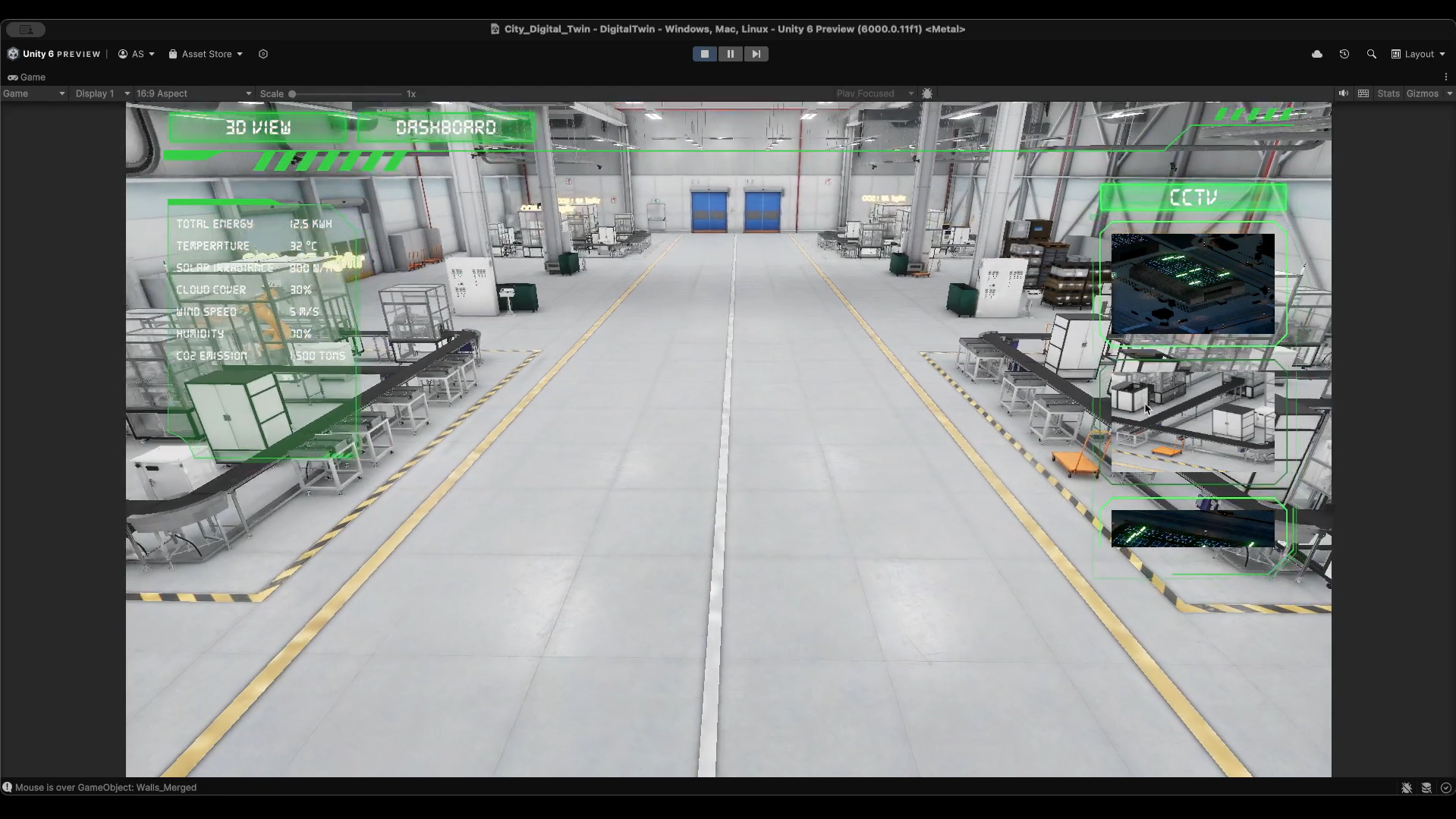The width and height of the screenshot is (1456, 819).
Task: Click the CCTV header button
Action: click(1193, 197)
